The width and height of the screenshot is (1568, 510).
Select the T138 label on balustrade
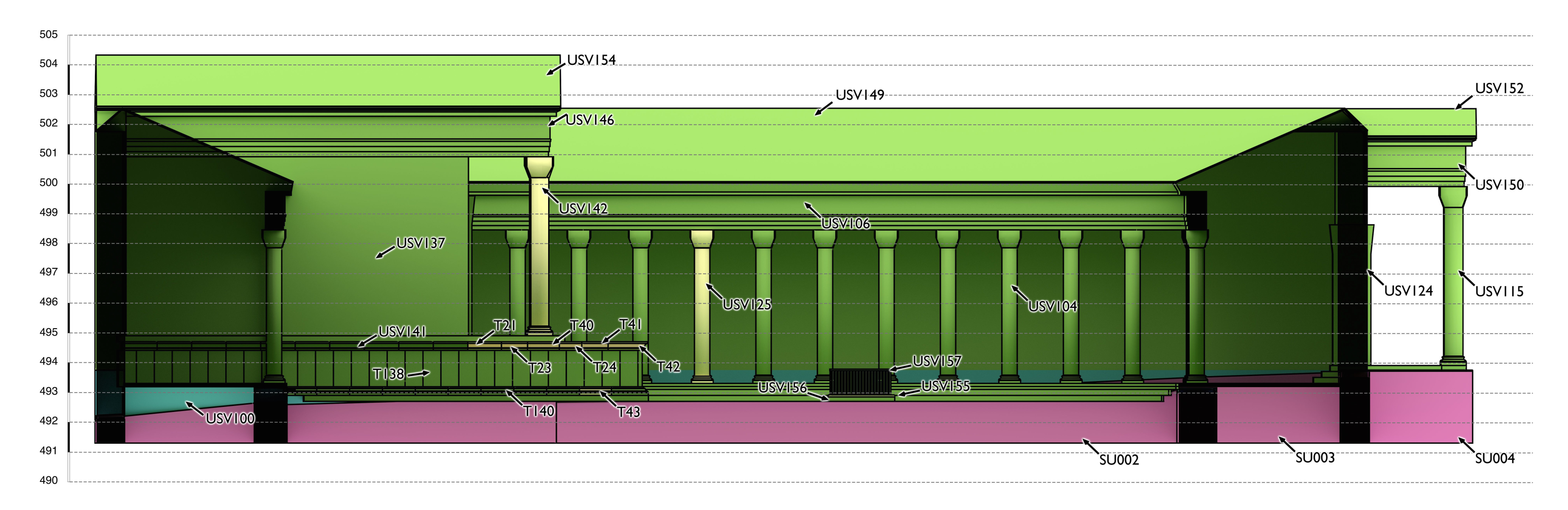coord(388,374)
